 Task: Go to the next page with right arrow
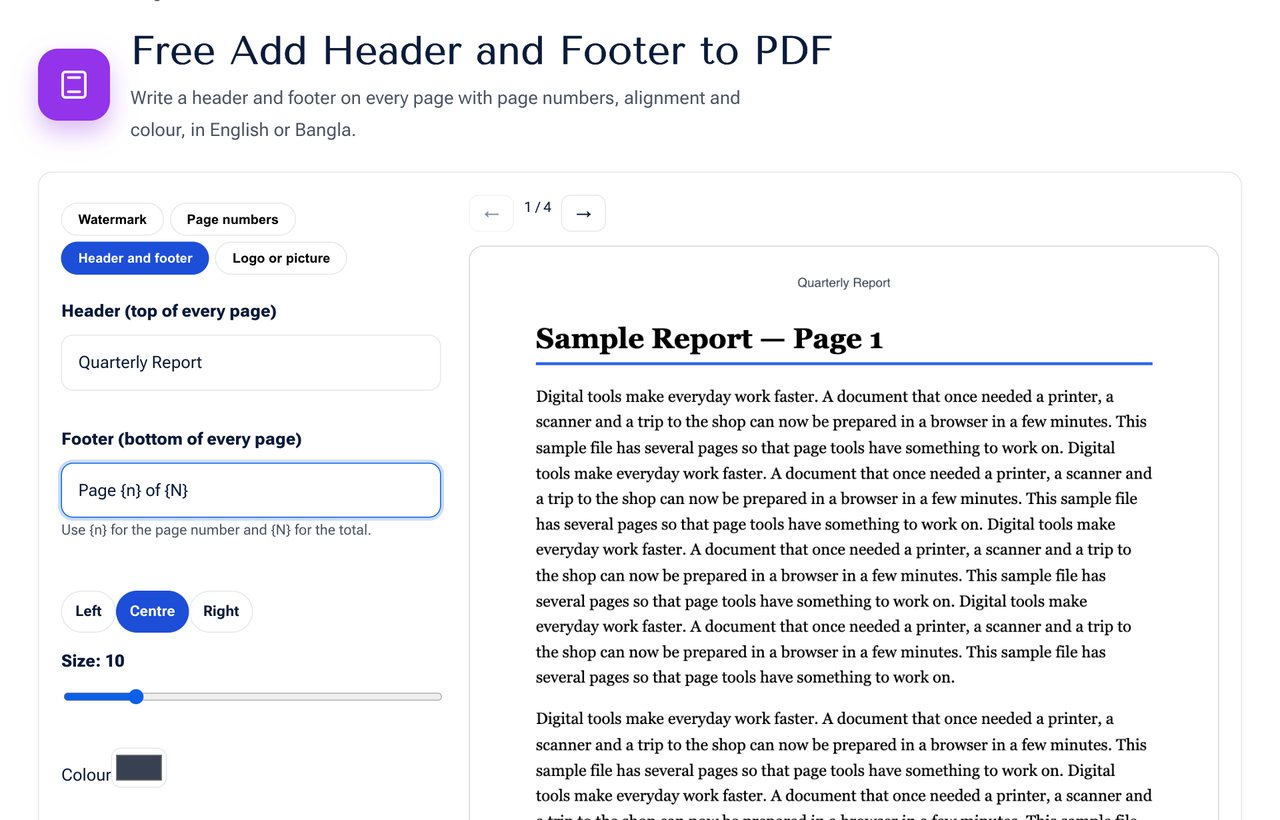point(583,213)
